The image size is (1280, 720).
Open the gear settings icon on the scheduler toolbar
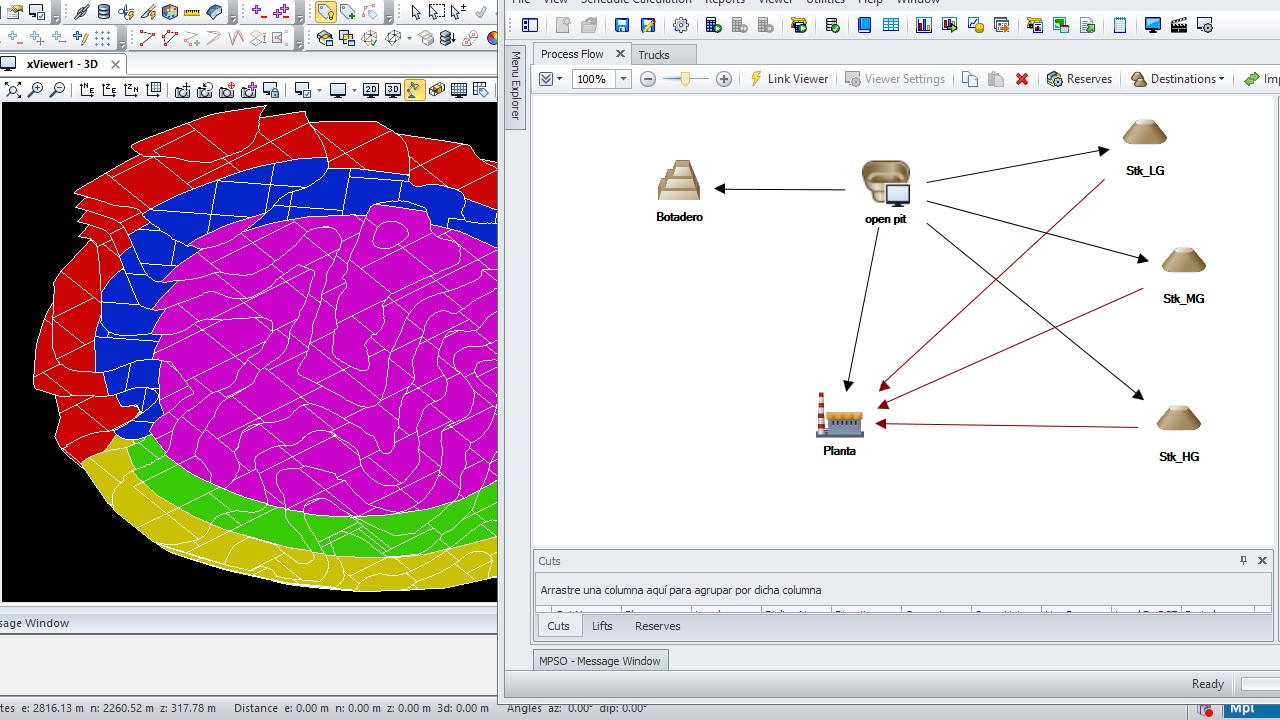tap(679, 25)
